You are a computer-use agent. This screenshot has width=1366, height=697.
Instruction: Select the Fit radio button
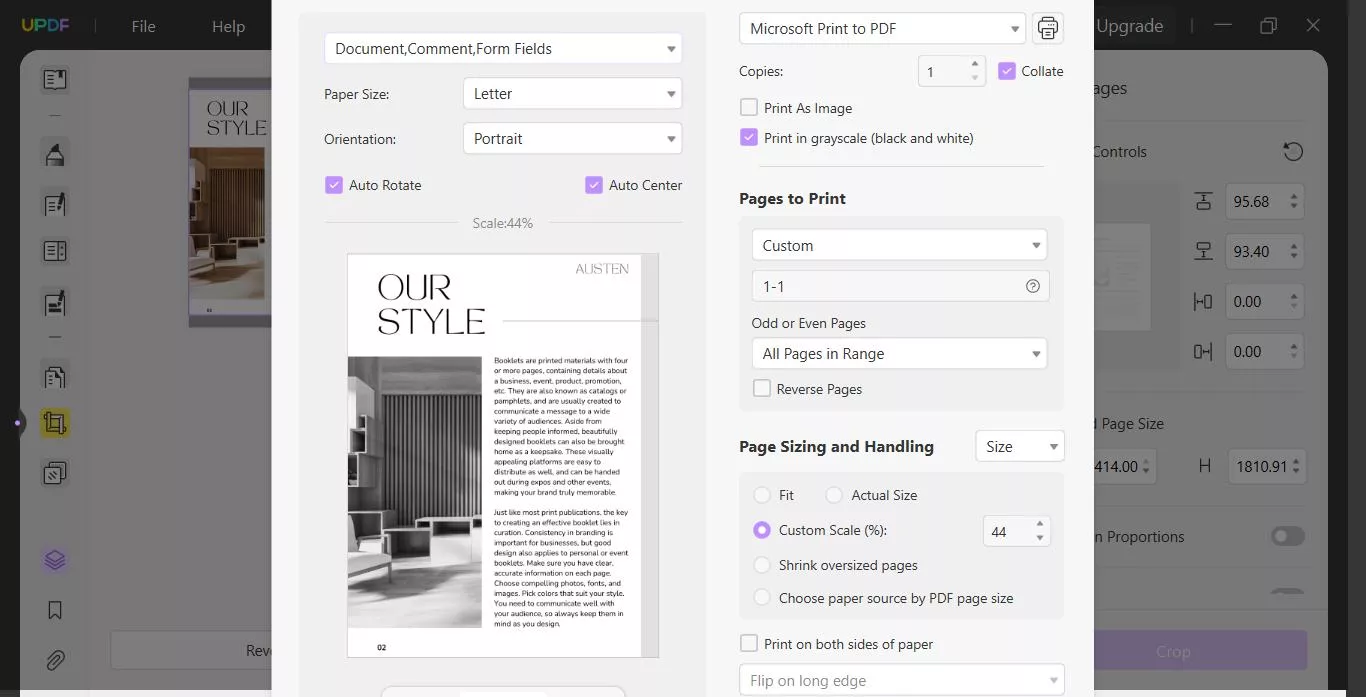762,495
